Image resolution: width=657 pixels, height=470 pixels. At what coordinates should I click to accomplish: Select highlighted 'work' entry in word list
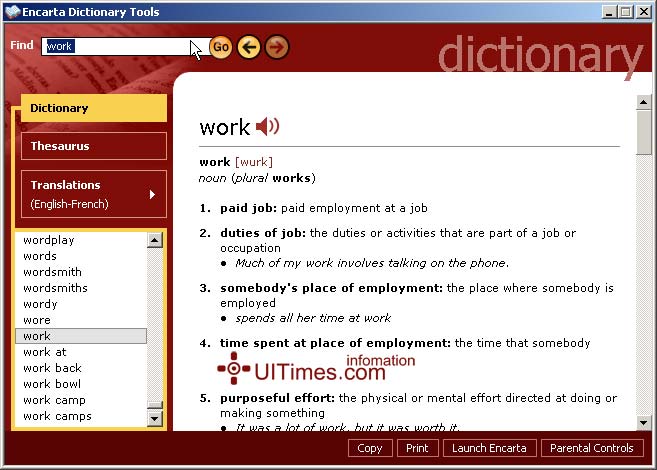coord(81,336)
